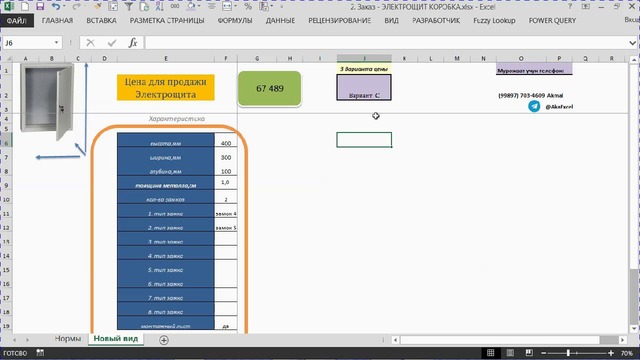Click the Save floppy disk icon
This screenshot has height=360, width=640.
click(x=40, y=6)
